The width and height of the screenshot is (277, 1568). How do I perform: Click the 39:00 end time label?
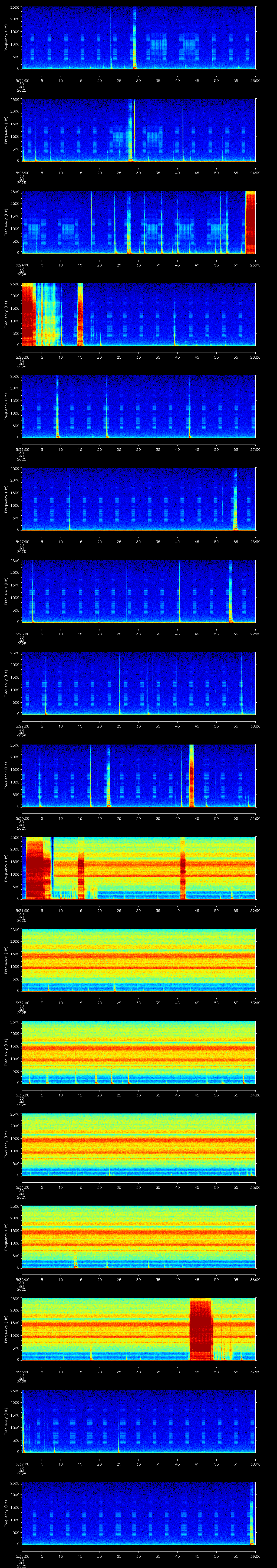coord(256,1556)
